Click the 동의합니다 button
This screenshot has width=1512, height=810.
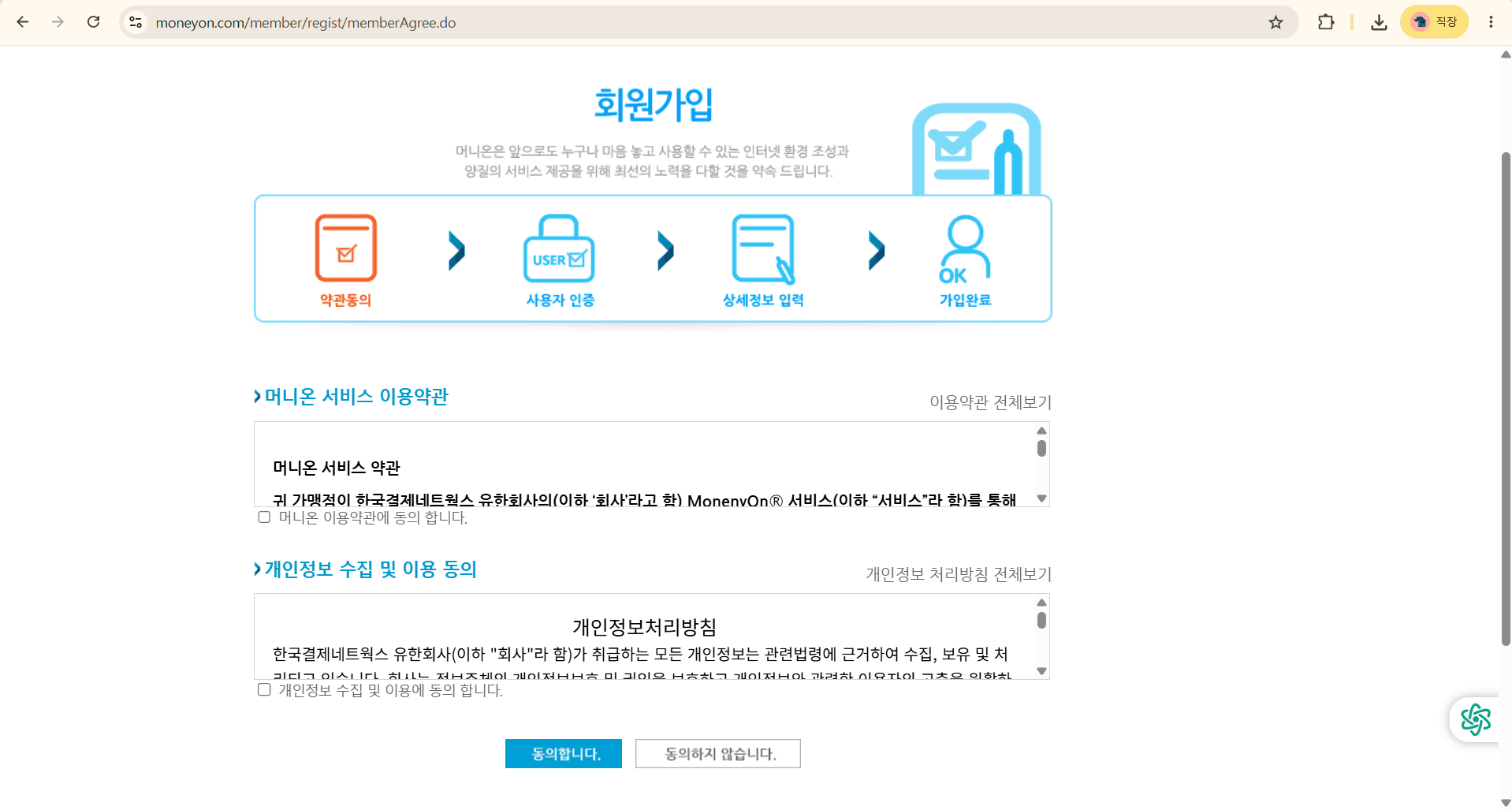click(x=564, y=753)
